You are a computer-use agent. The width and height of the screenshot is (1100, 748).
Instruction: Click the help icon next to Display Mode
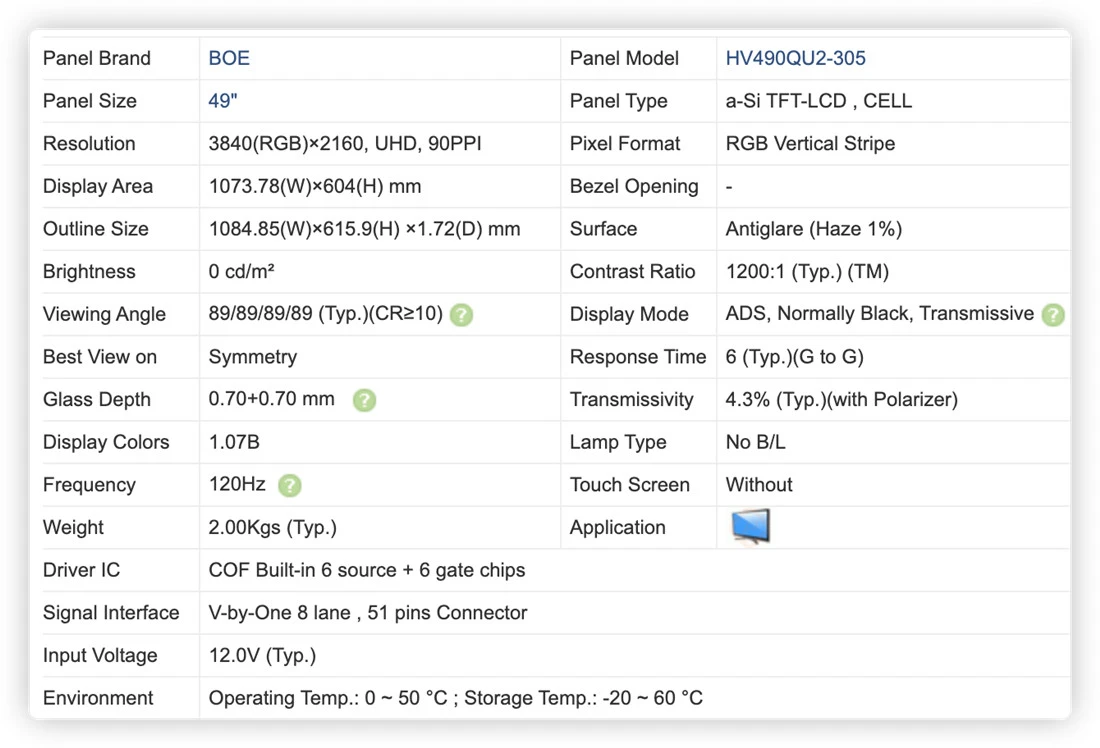tap(1053, 315)
